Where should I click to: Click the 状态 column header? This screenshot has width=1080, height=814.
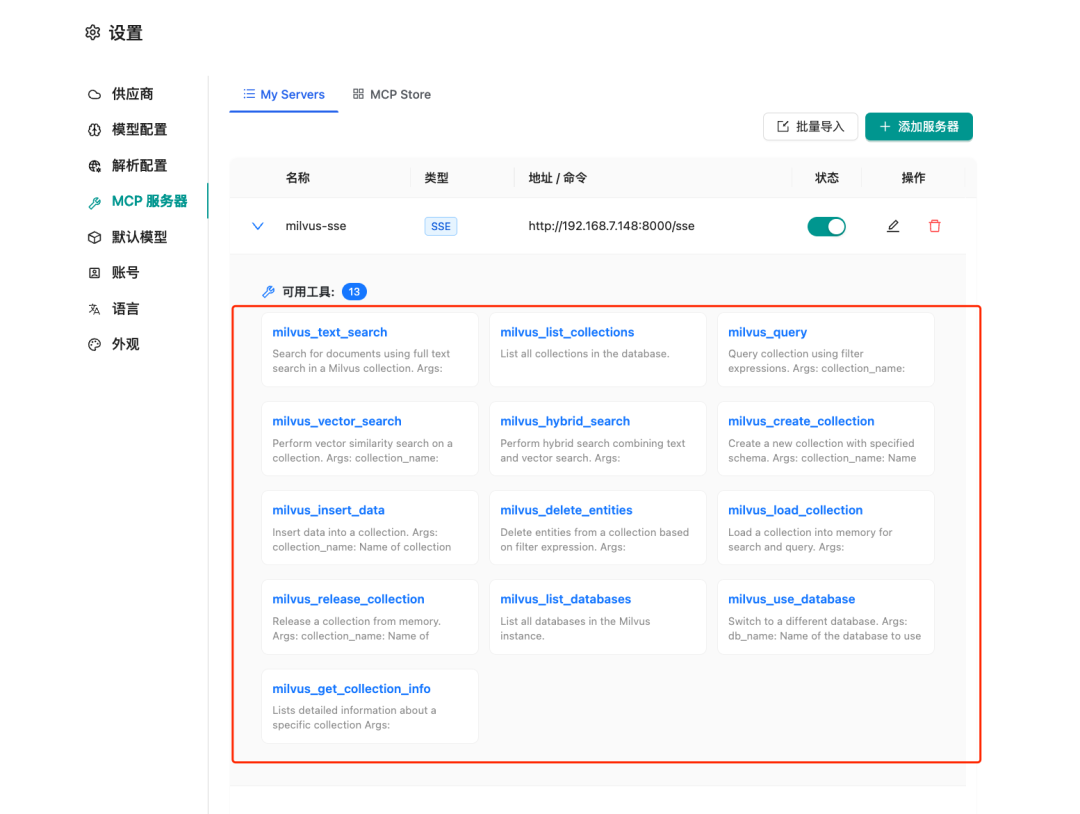(x=827, y=178)
